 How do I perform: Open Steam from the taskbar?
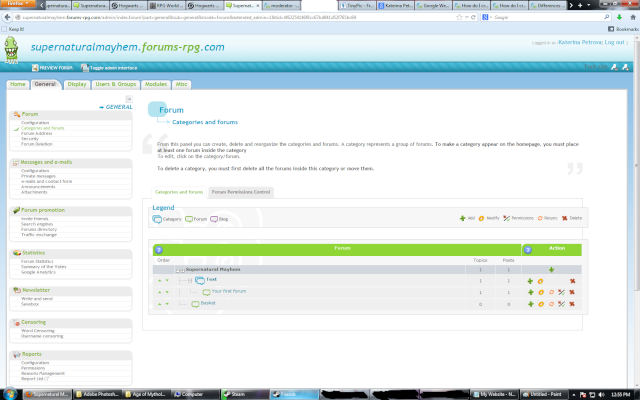[244, 394]
